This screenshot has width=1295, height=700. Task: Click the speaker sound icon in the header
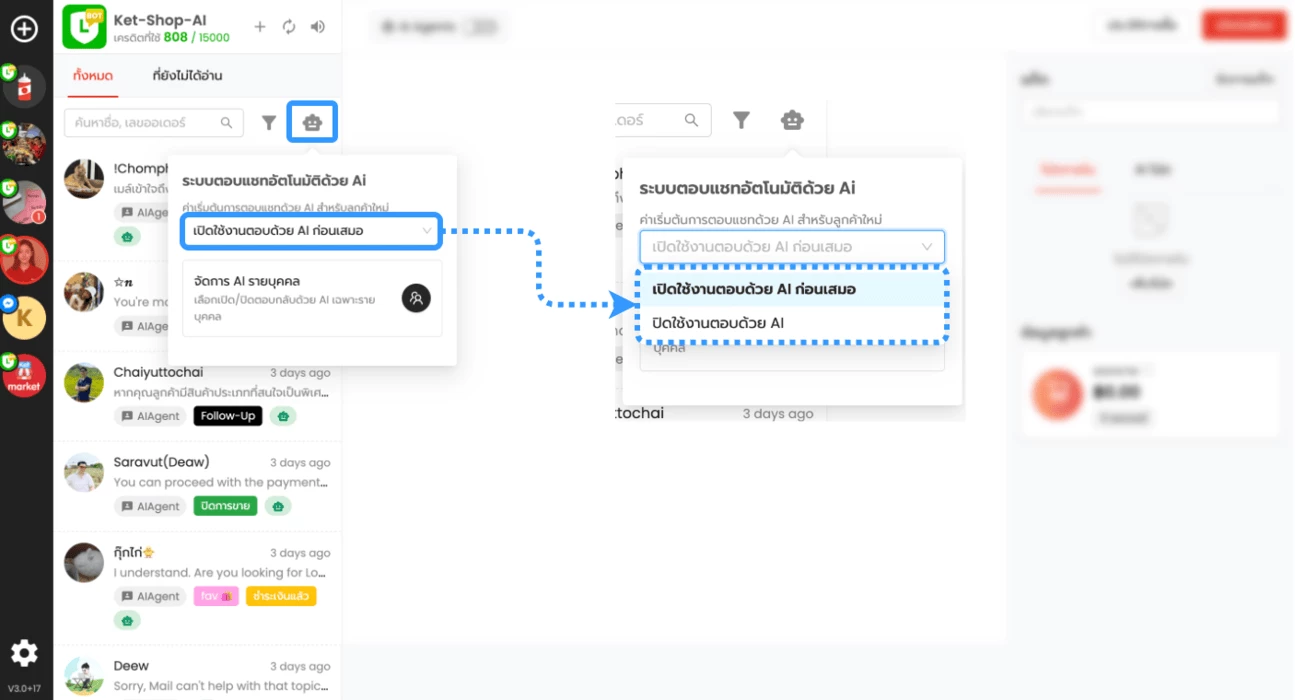pyautogui.click(x=318, y=27)
